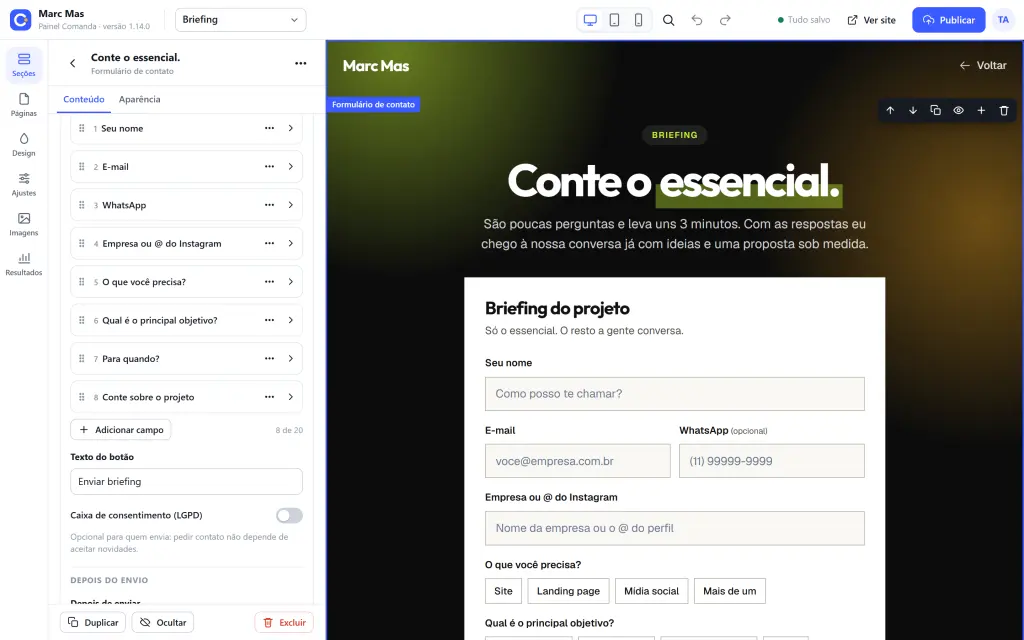The width and height of the screenshot is (1024, 640).
Task: Grab the drag handle of Seu nome field
Action: click(x=82, y=128)
